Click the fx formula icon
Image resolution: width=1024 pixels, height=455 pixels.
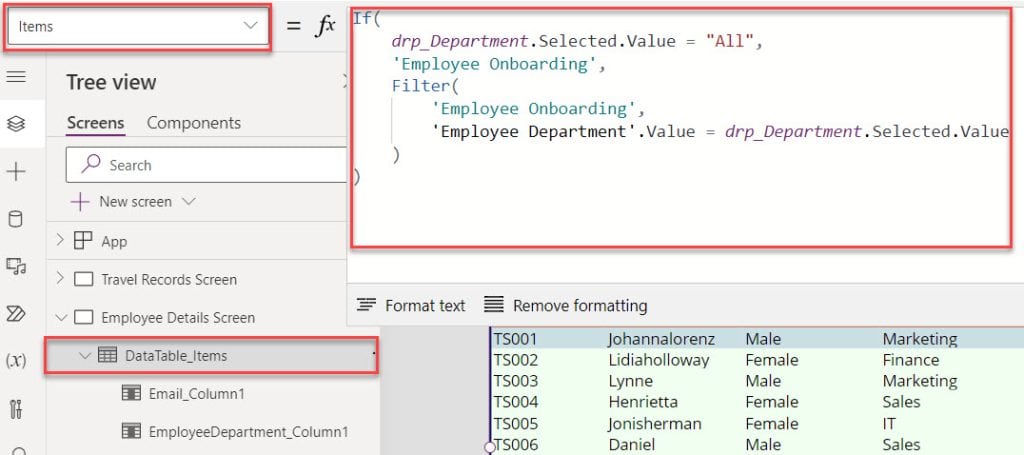pyautogui.click(x=325, y=26)
